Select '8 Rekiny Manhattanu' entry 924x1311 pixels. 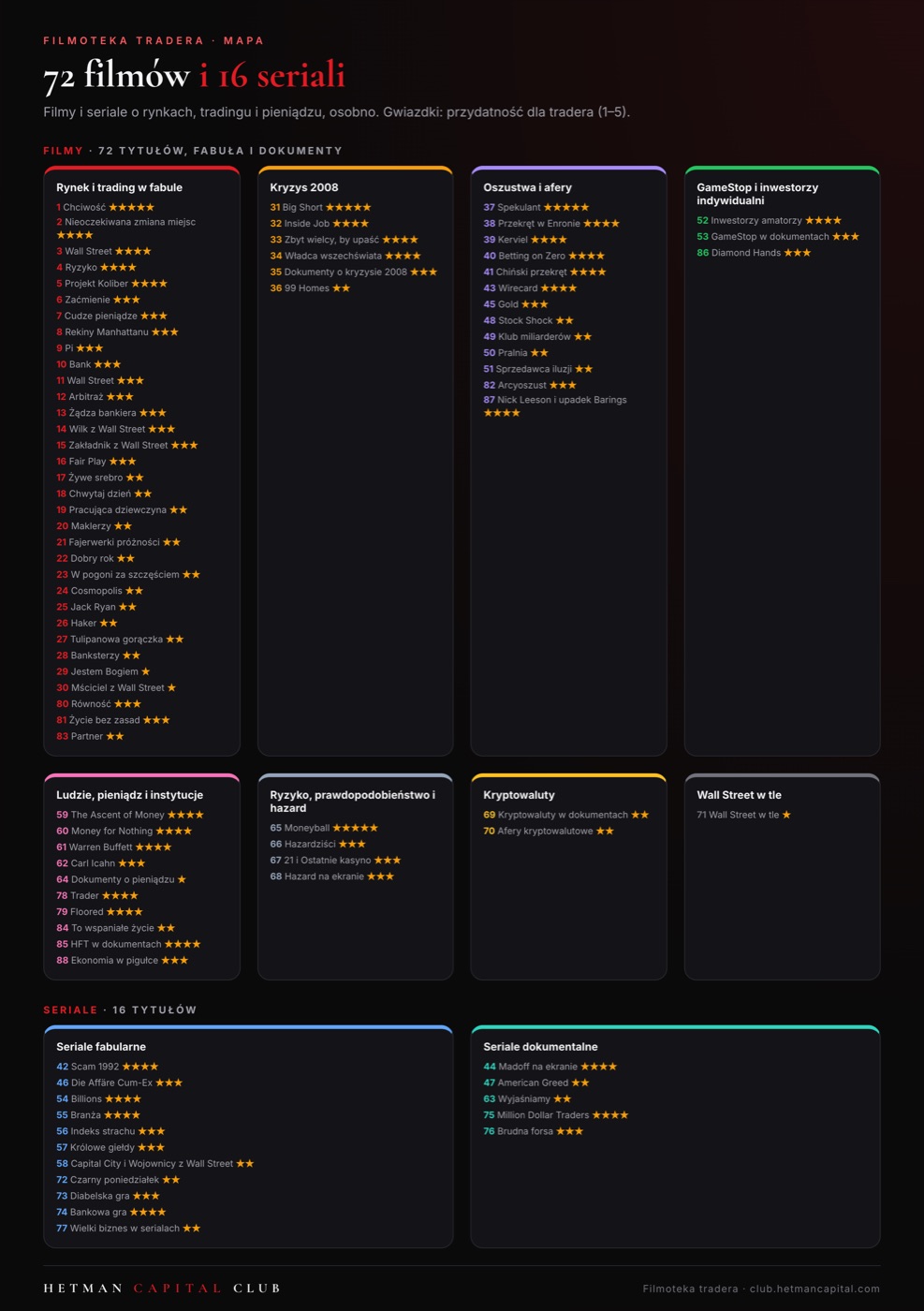pyautogui.click(x=117, y=331)
